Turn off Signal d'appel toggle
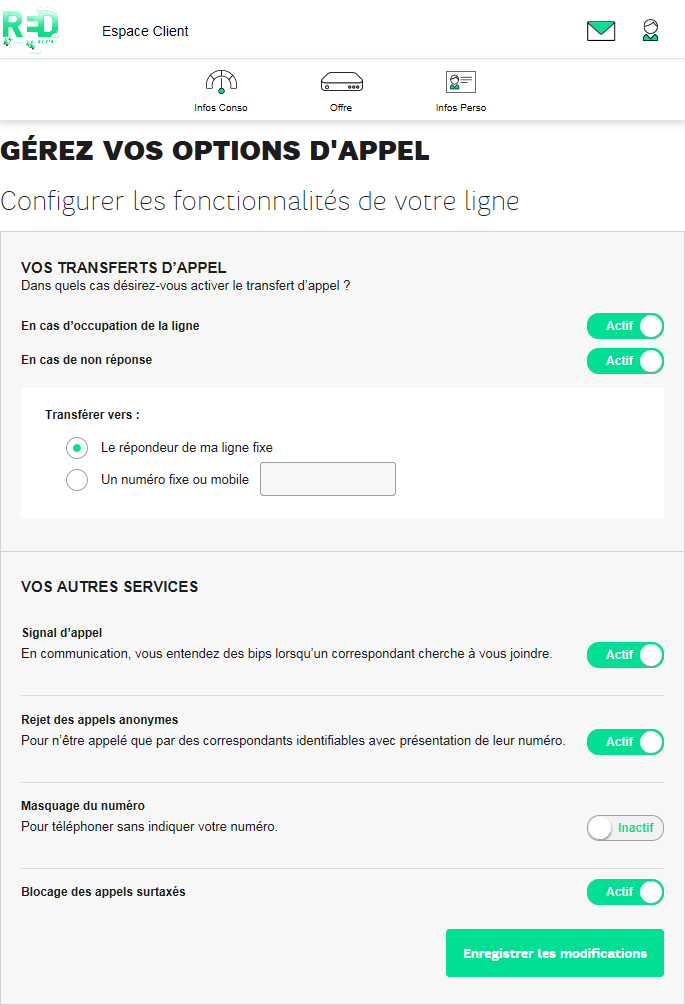Viewport: 685px width, 1005px height. click(x=625, y=655)
